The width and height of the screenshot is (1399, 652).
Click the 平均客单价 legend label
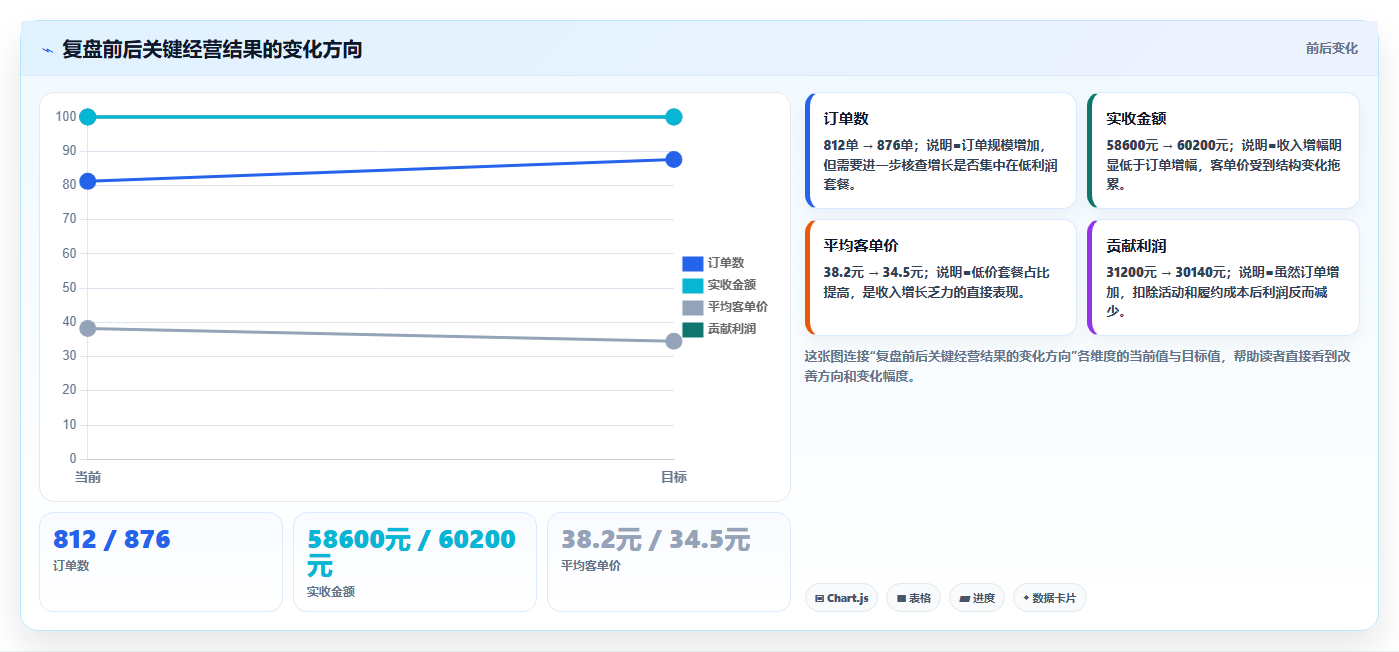(x=738, y=307)
